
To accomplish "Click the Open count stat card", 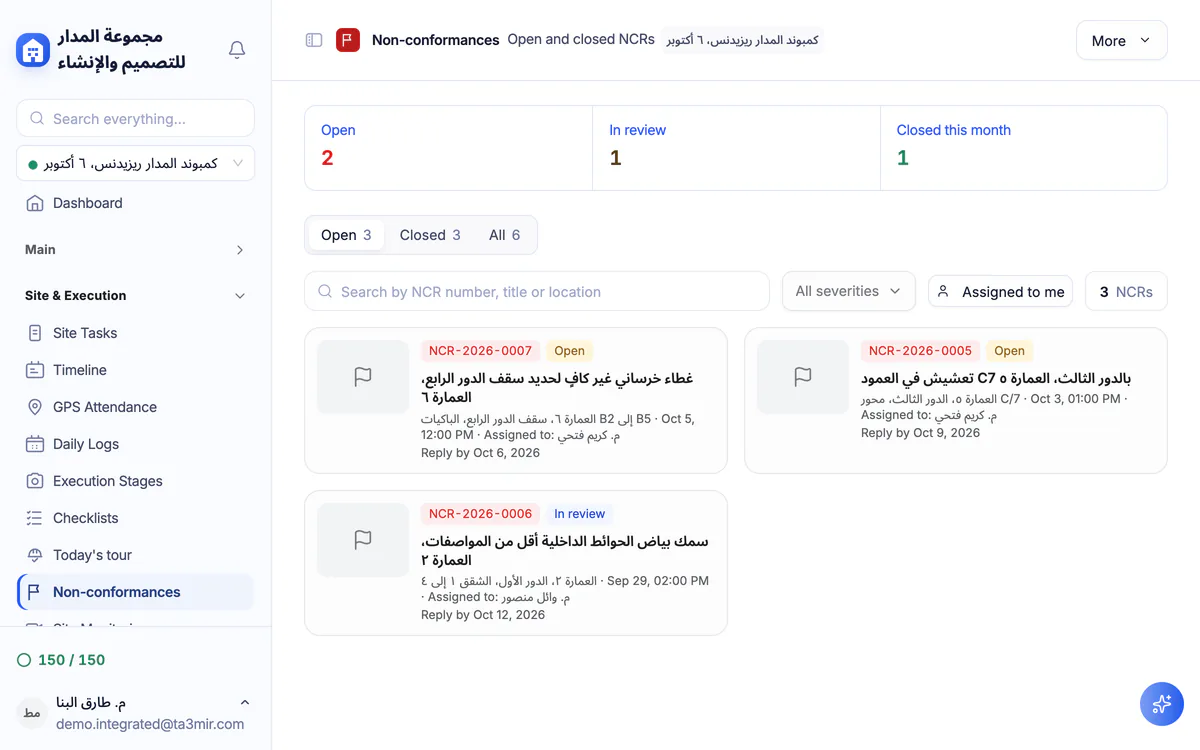I will (448, 148).
